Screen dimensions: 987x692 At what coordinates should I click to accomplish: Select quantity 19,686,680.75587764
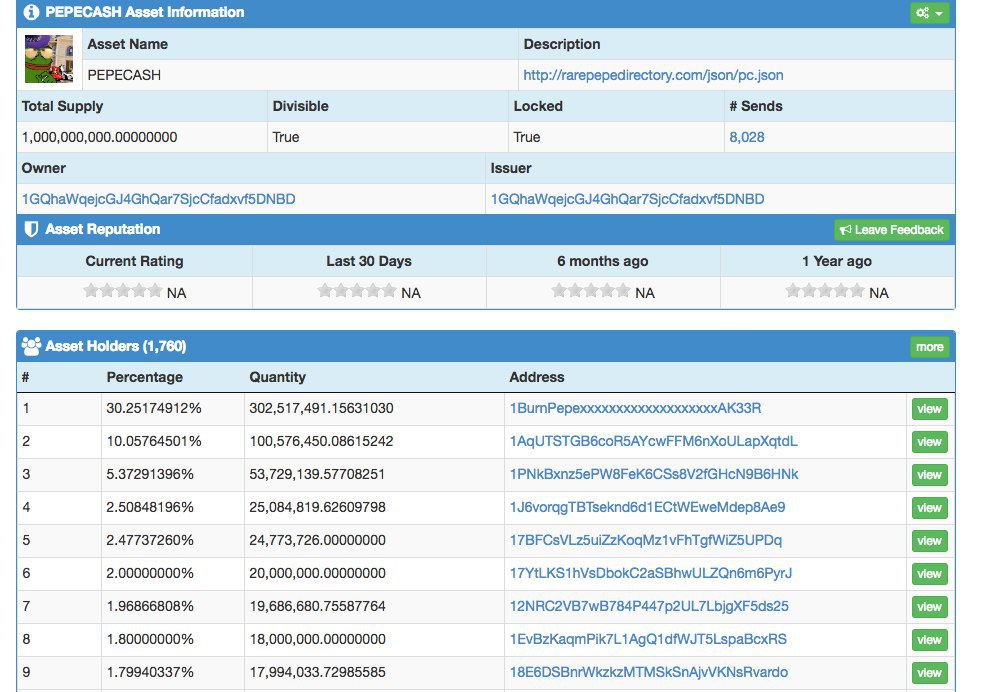317,606
